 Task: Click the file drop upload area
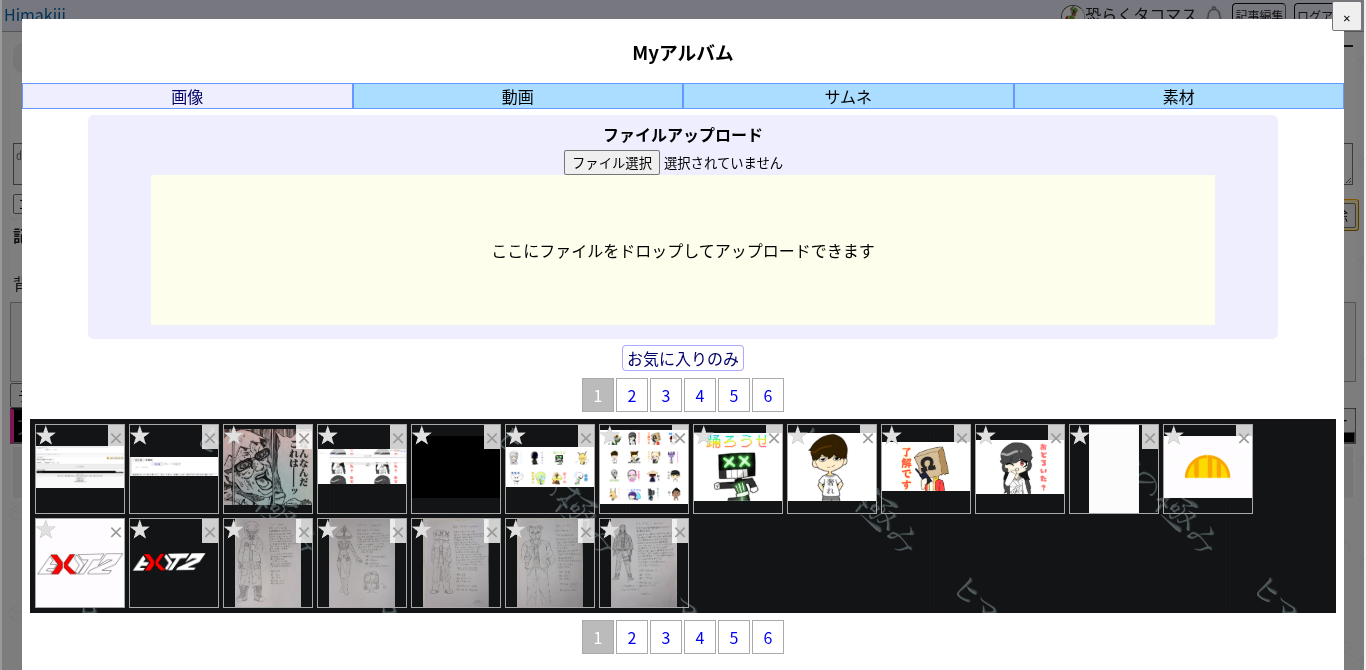click(683, 250)
